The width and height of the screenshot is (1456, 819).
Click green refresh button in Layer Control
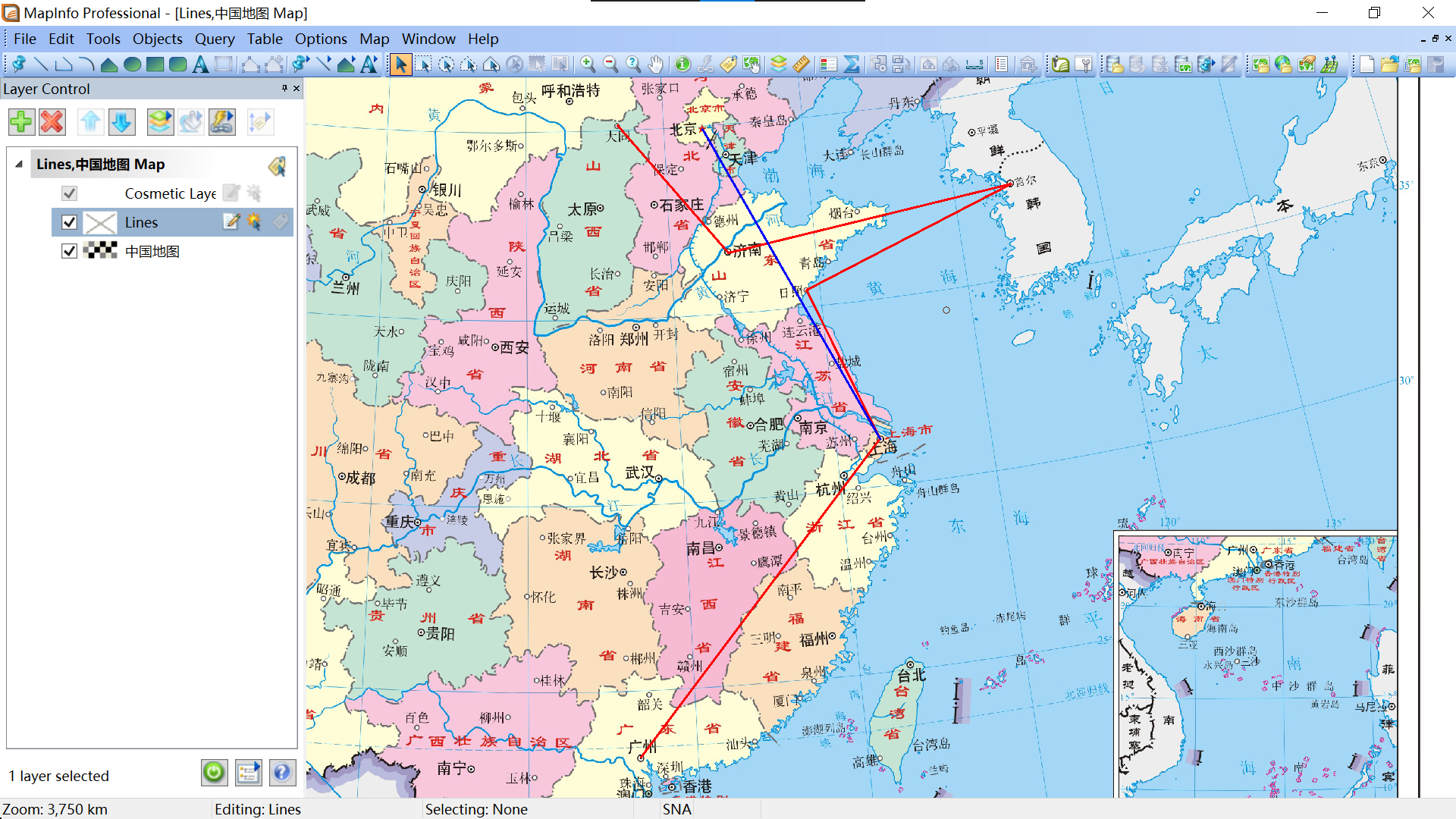coord(214,773)
